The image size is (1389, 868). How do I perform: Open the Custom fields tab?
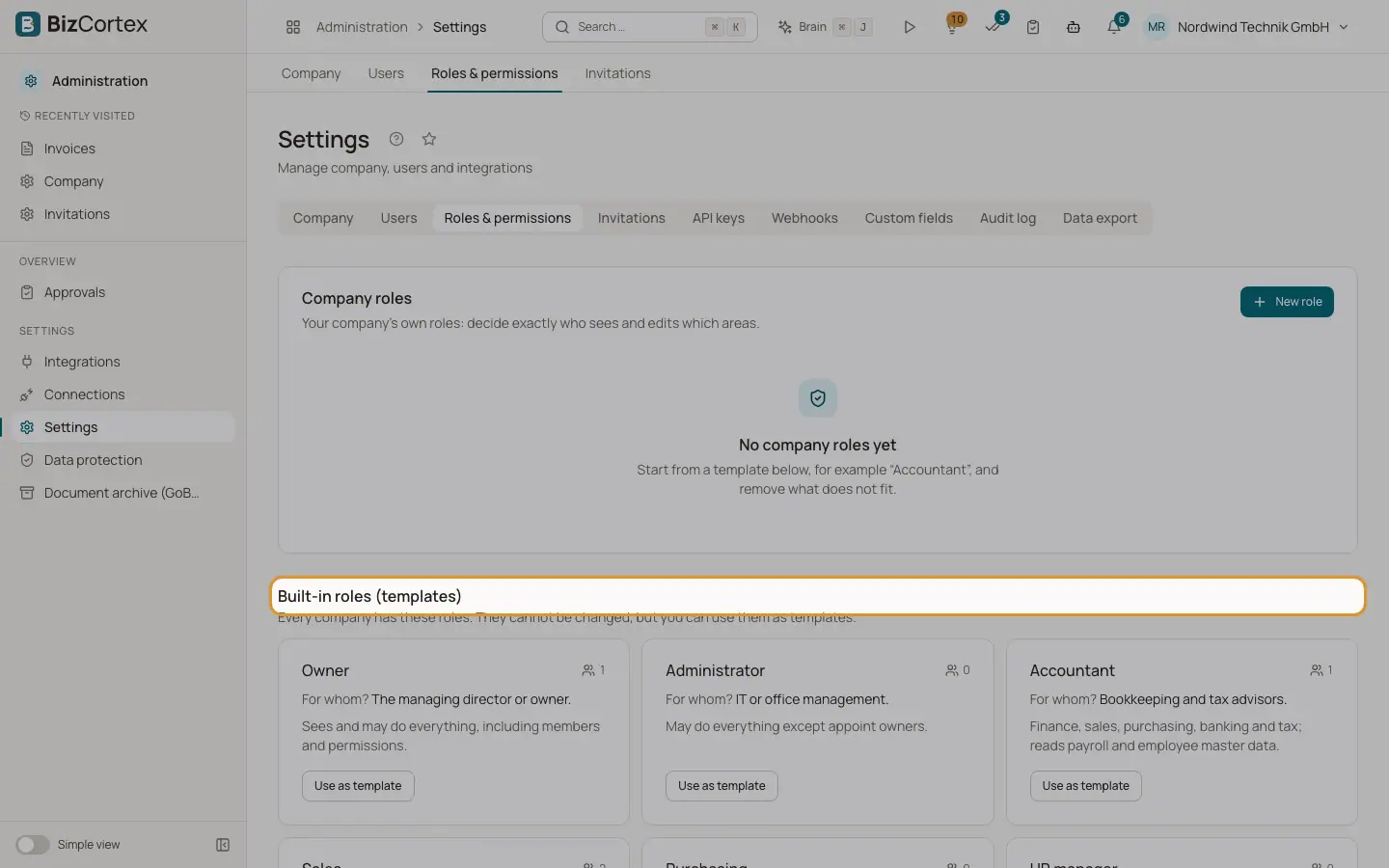click(909, 218)
